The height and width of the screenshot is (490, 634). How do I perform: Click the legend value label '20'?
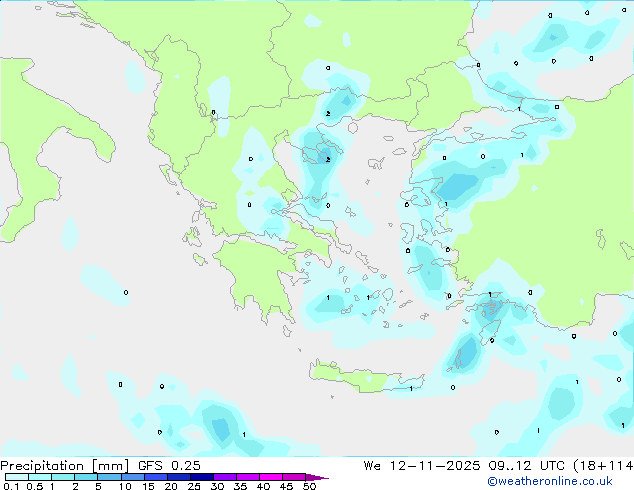click(x=171, y=486)
